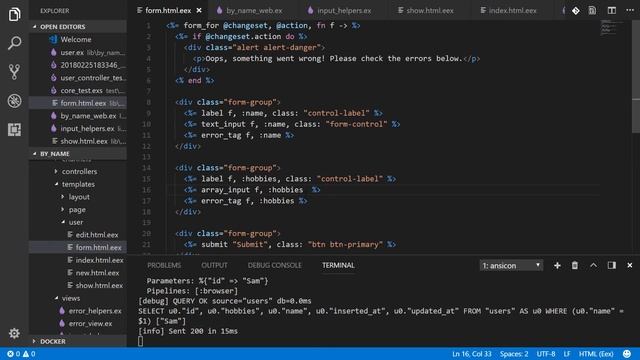Open the OUTPUT panel tab

click(214, 265)
